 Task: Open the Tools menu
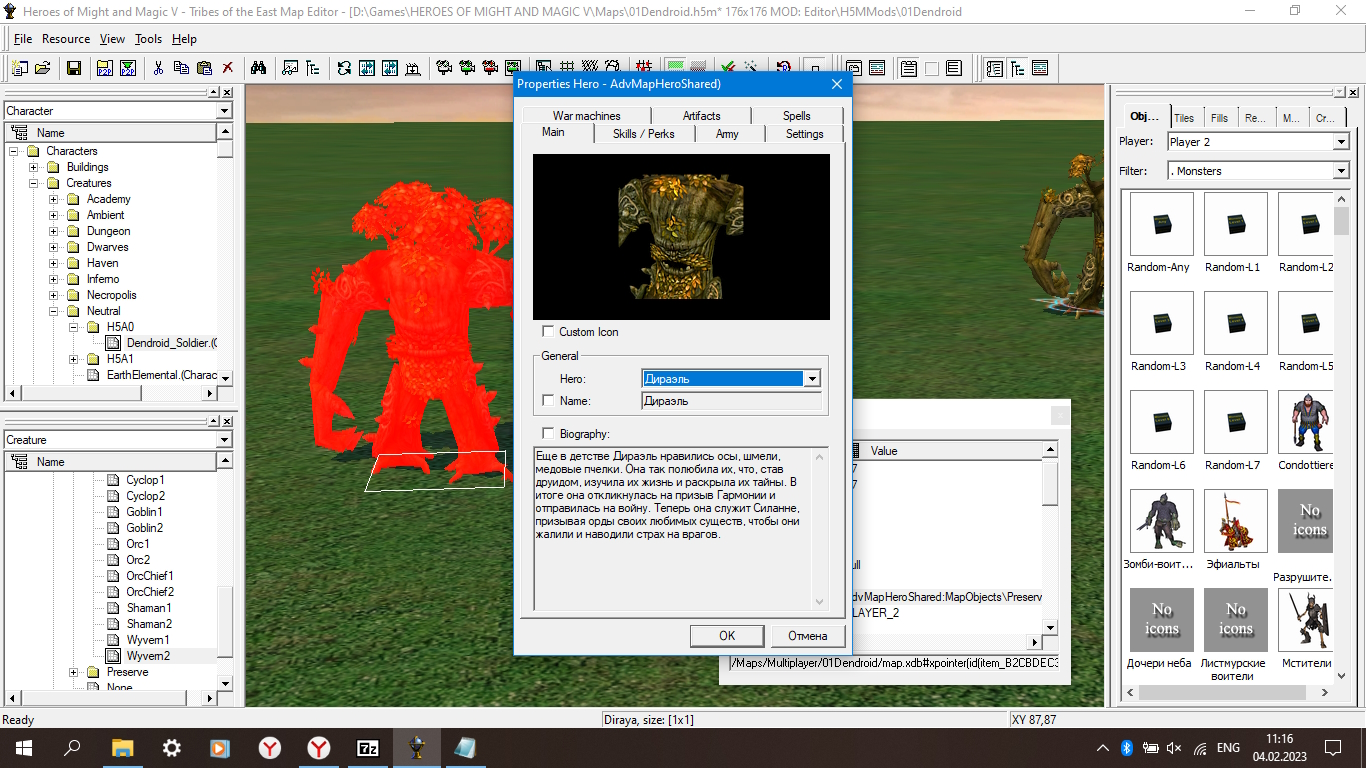(x=148, y=39)
